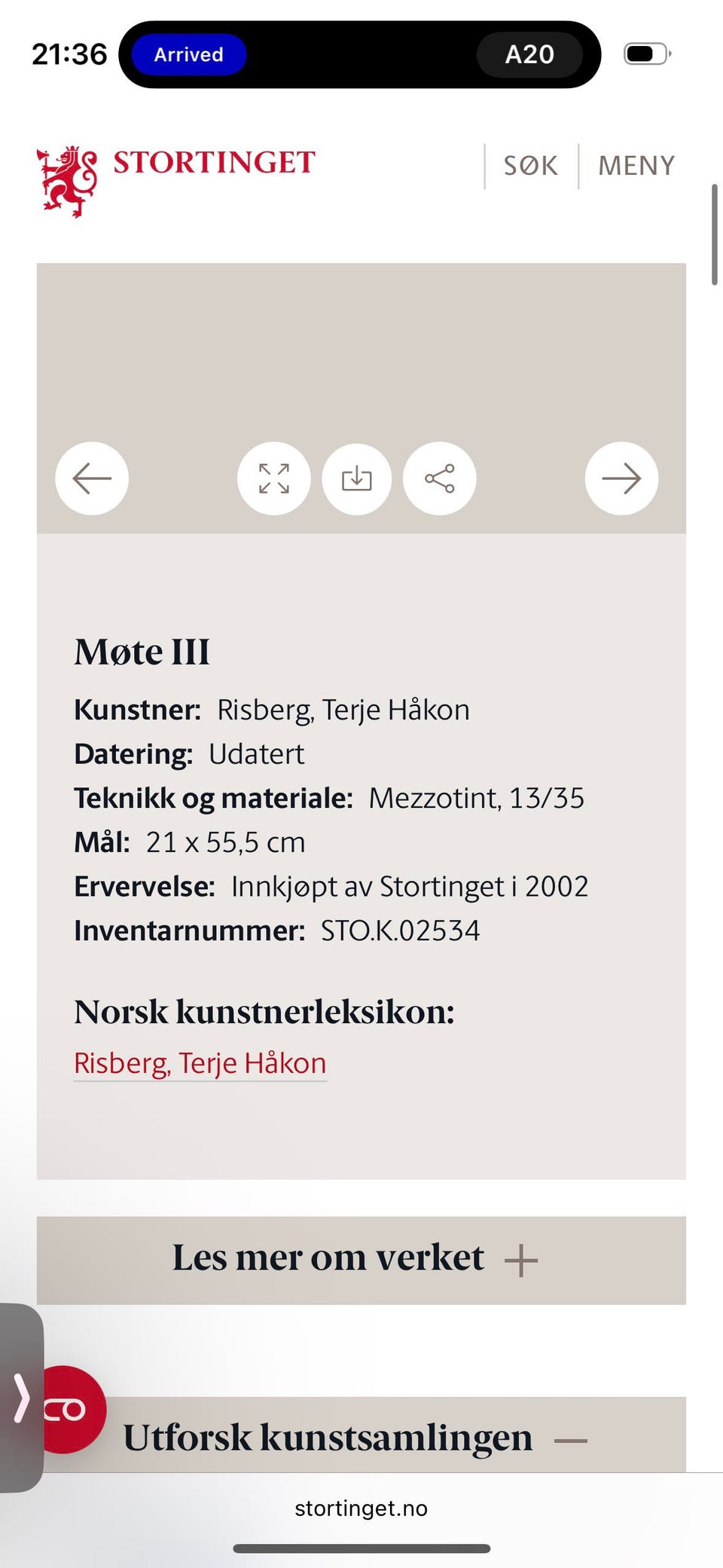Tap the battery status icon

[x=647, y=54]
